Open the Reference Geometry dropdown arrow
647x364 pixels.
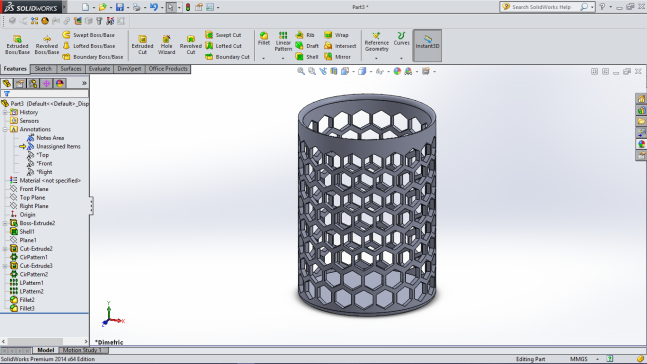pos(376,59)
